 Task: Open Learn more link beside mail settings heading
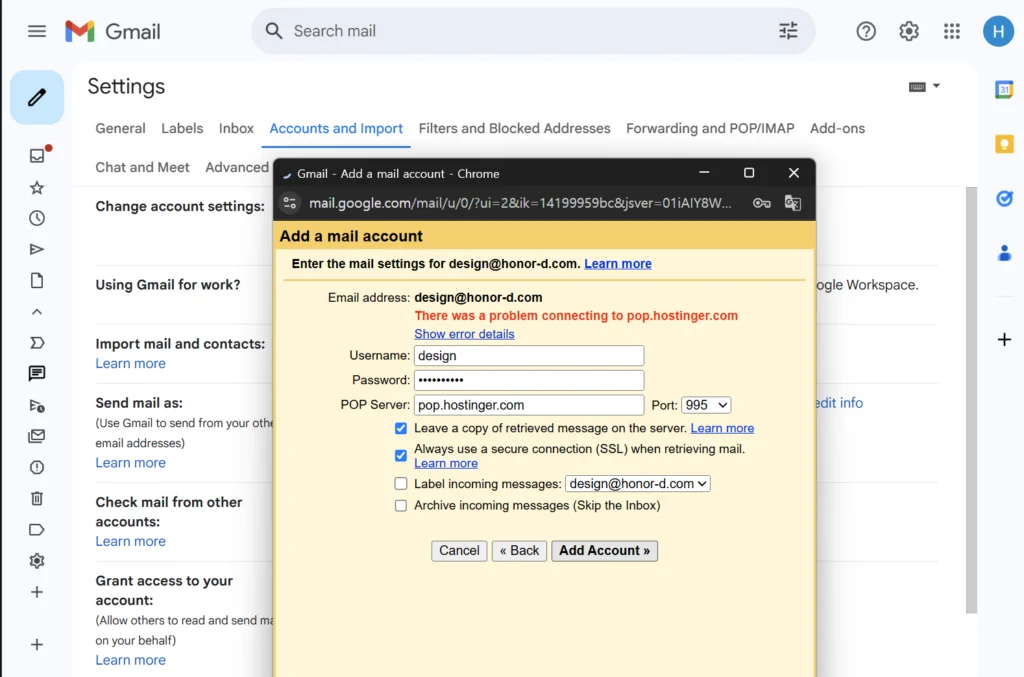coord(618,264)
